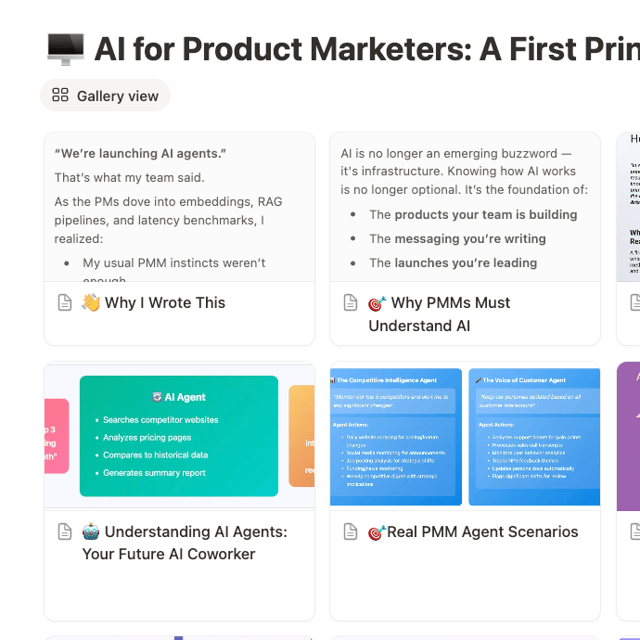Click the robot emoji icon
Image resolution: width=640 pixels, height=640 pixels.
pos(91,531)
